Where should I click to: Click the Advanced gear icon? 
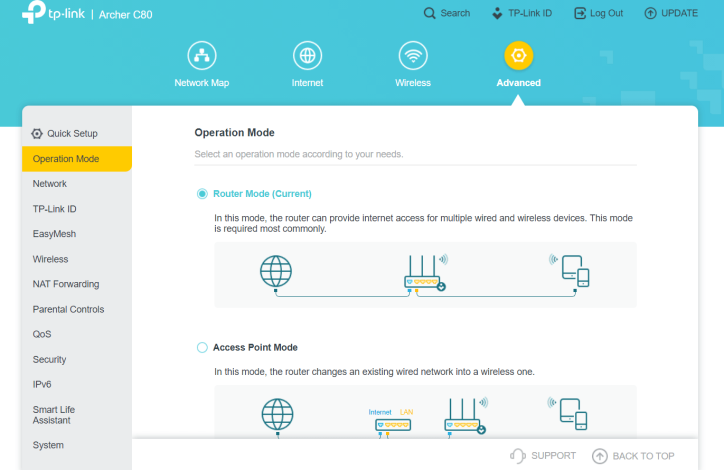click(518, 55)
